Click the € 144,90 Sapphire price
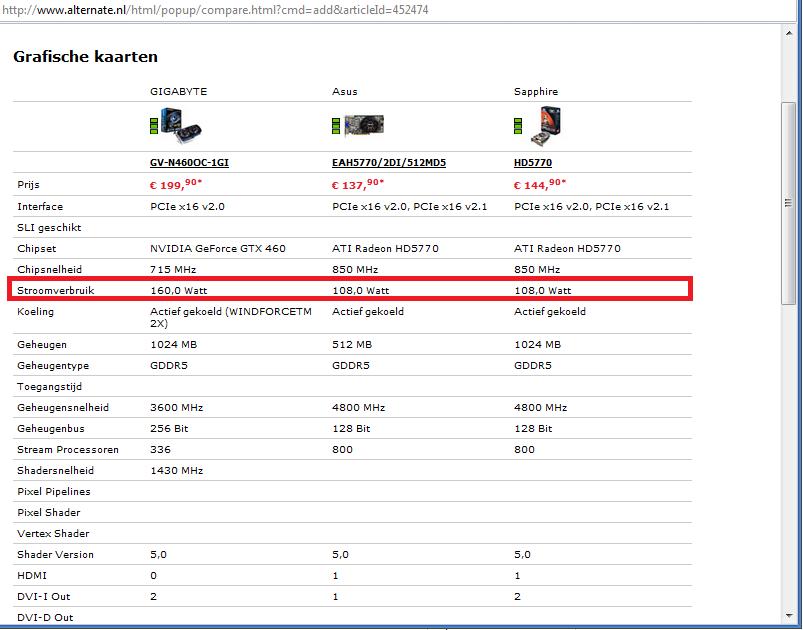This screenshot has width=803, height=630. point(540,184)
